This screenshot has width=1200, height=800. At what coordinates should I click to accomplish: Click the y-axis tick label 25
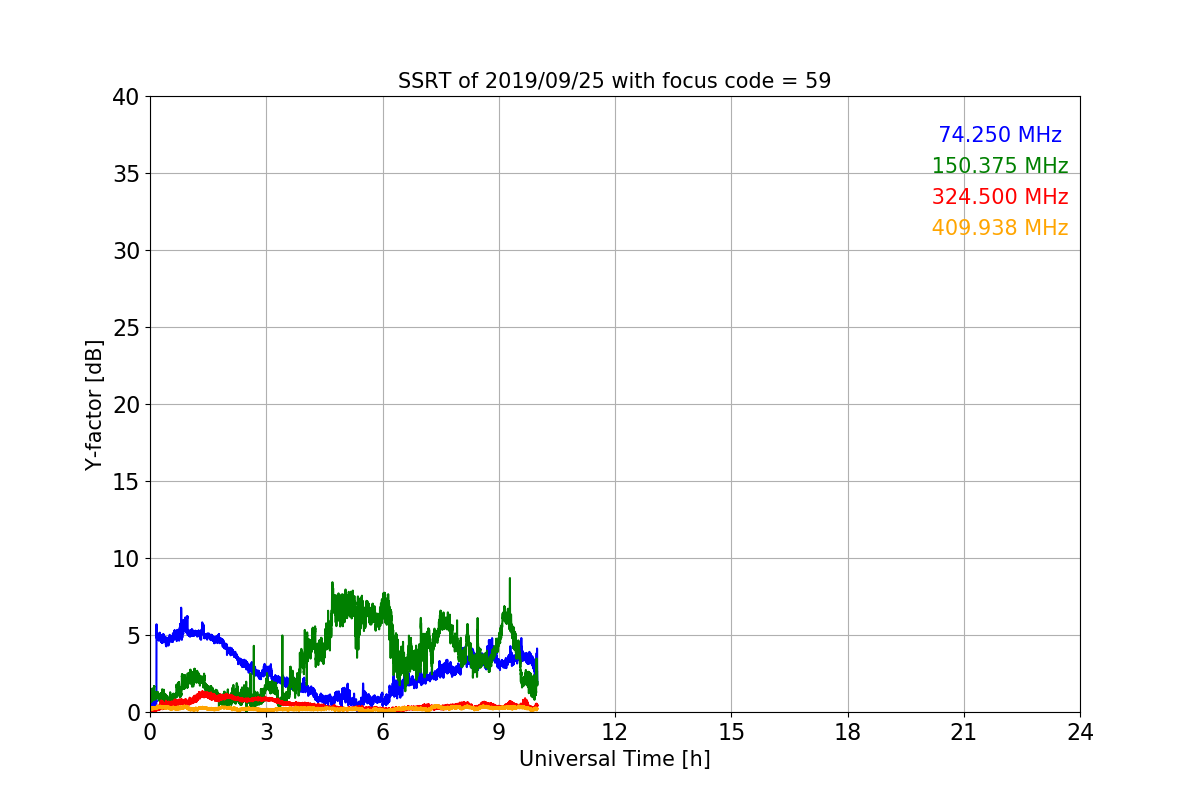(x=125, y=328)
